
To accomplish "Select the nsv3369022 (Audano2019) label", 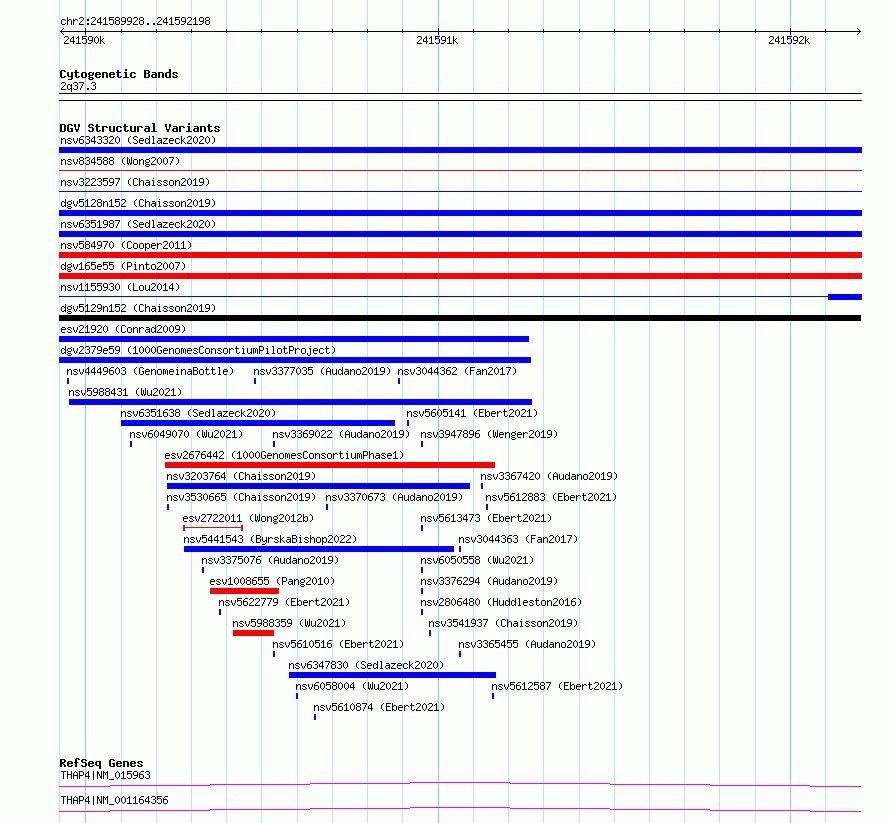I will tap(341, 434).
